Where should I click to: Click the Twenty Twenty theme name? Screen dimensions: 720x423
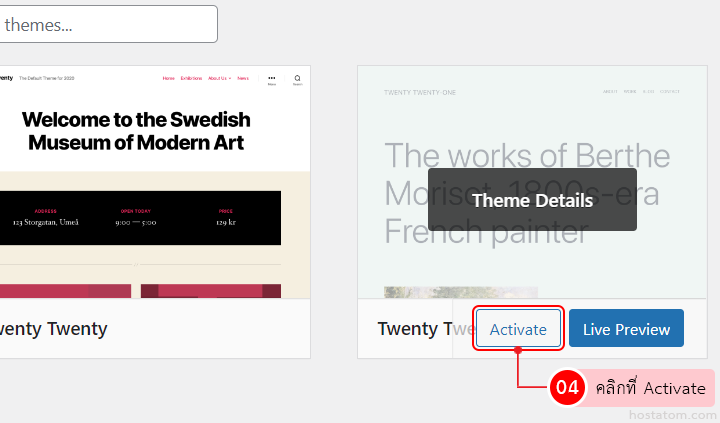click(54, 329)
